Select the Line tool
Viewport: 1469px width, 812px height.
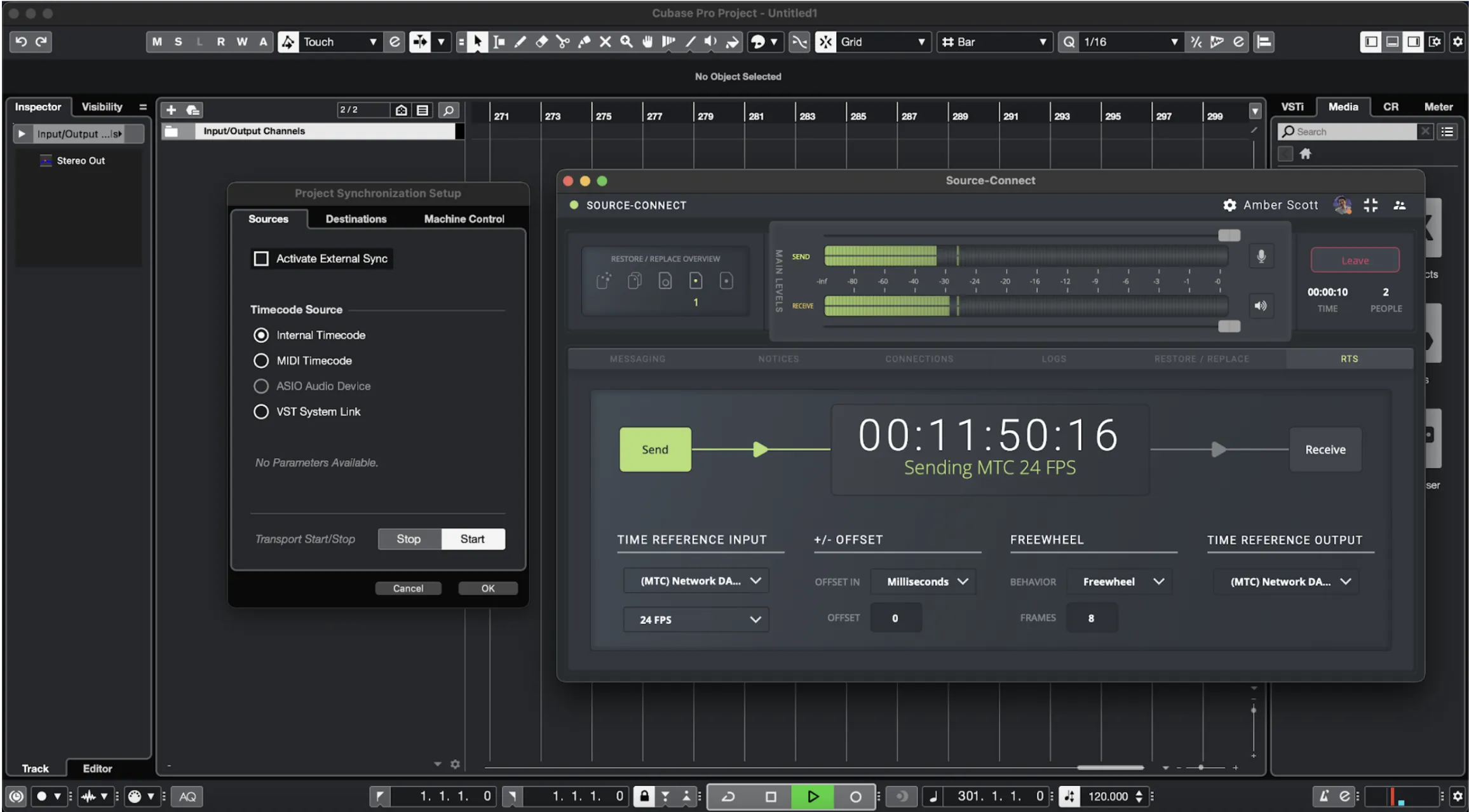tap(690, 42)
